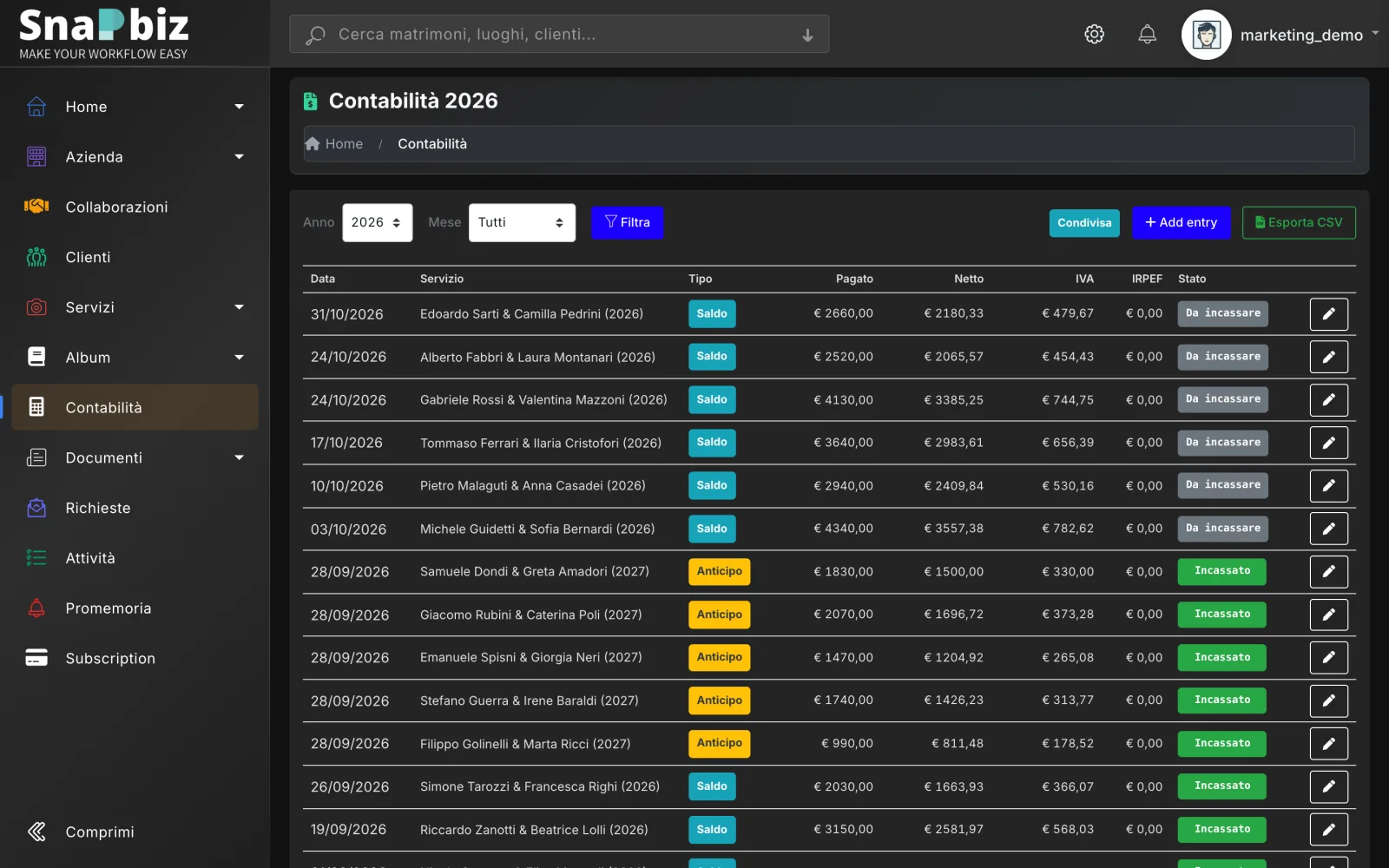Viewport: 1389px width, 868px height.
Task: Click the Add entry button
Action: [1181, 222]
